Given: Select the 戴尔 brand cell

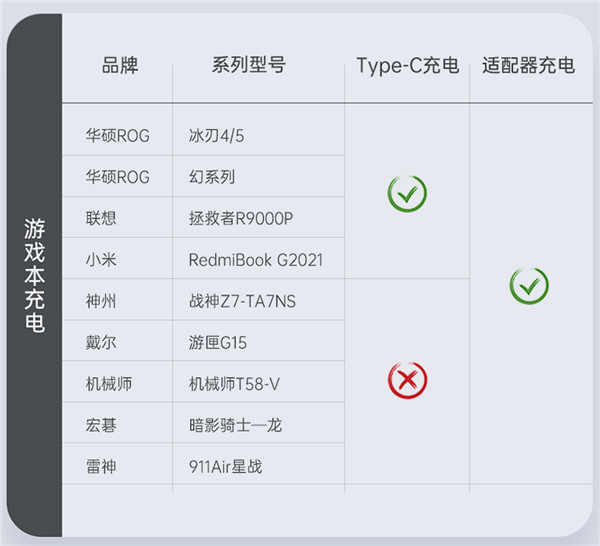Looking at the screenshot, I should pos(102,343).
